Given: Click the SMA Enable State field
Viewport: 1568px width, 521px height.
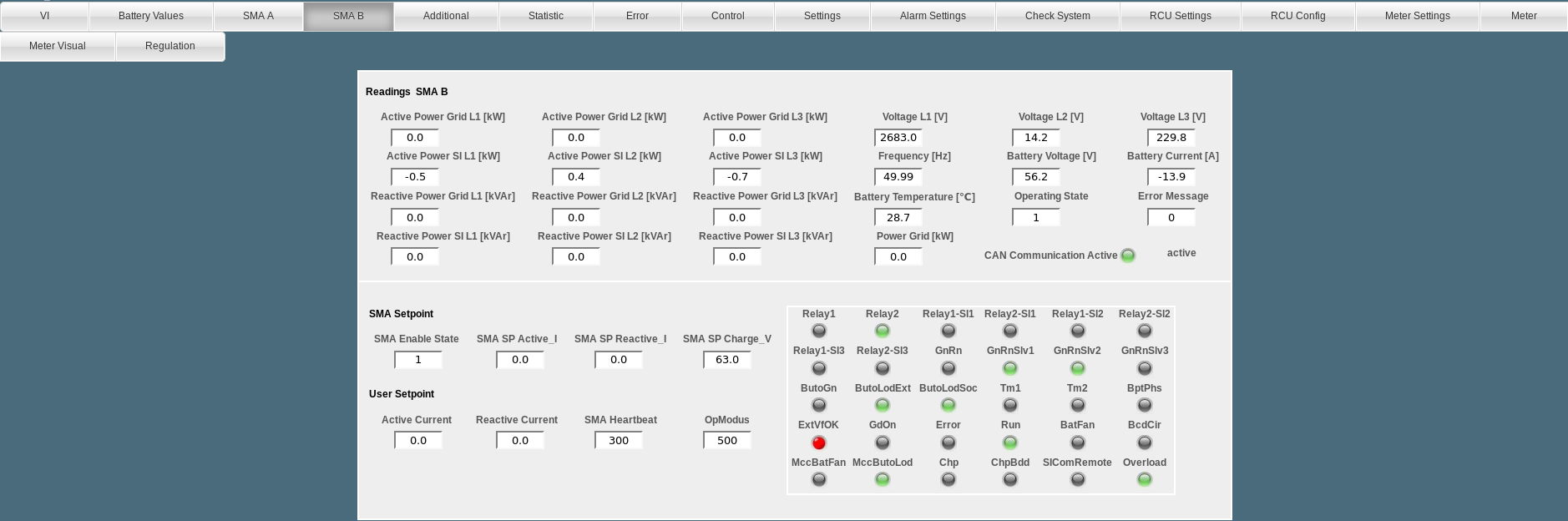Looking at the screenshot, I should tap(417, 360).
